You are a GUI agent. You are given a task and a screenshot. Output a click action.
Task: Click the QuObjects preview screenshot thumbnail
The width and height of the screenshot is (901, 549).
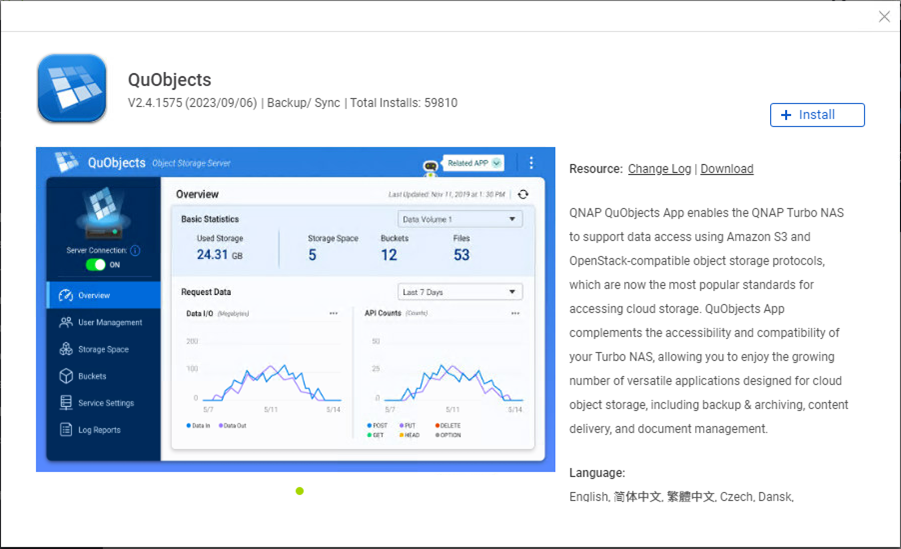click(295, 309)
